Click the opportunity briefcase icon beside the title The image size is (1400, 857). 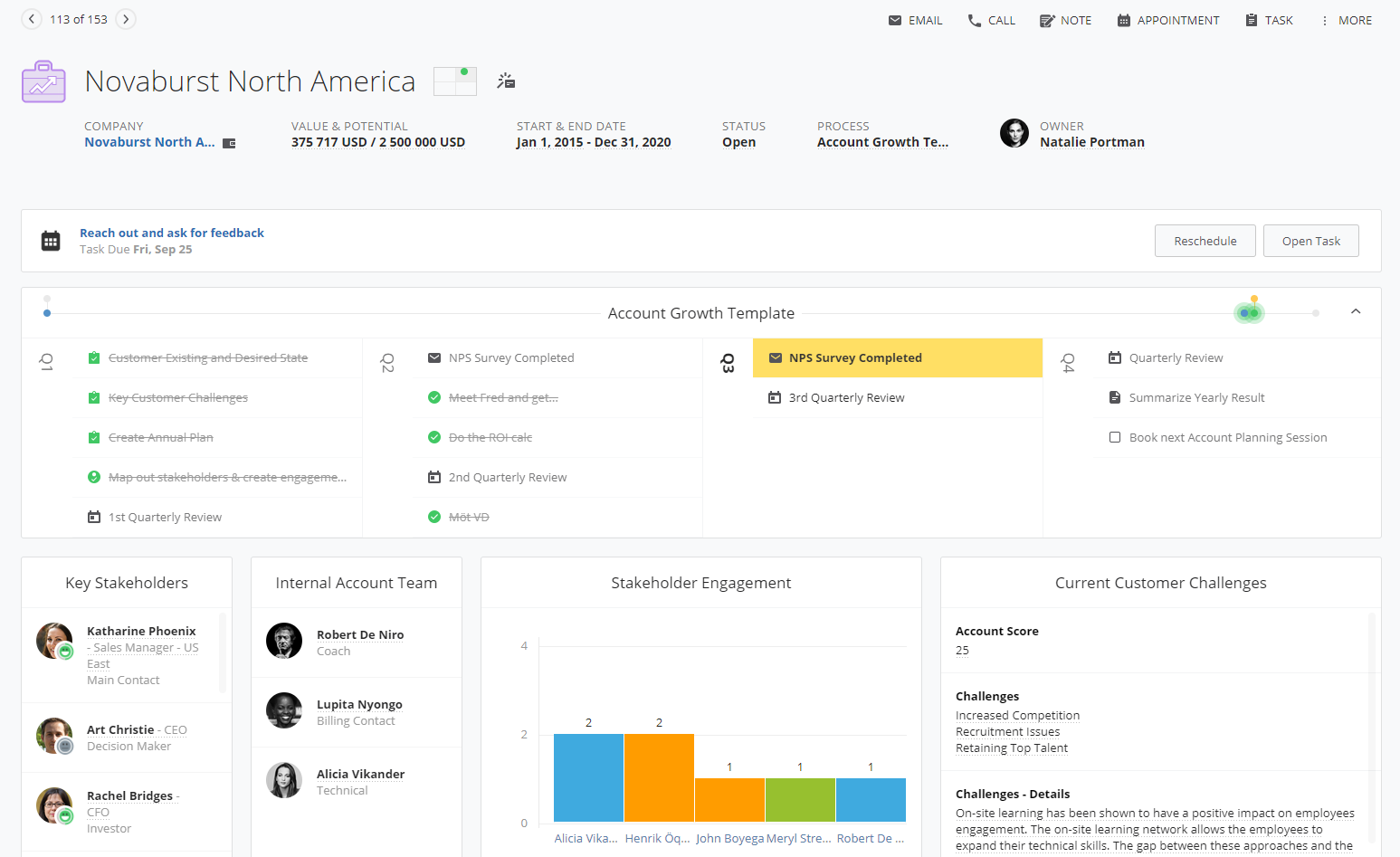(x=43, y=81)
